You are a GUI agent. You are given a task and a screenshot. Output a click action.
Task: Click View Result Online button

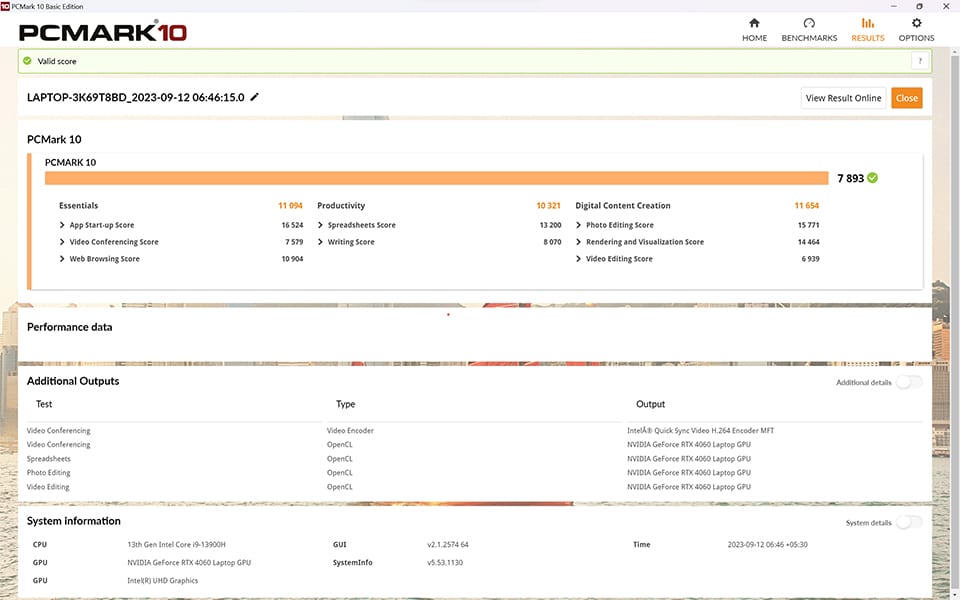click(x=843, y=98)
